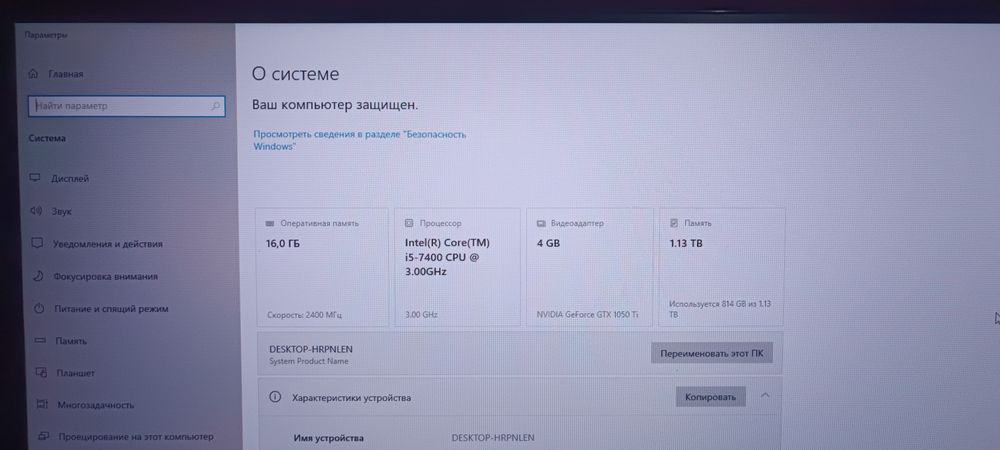Click the info icon beside Характеристики устройства

coord(275,397)
